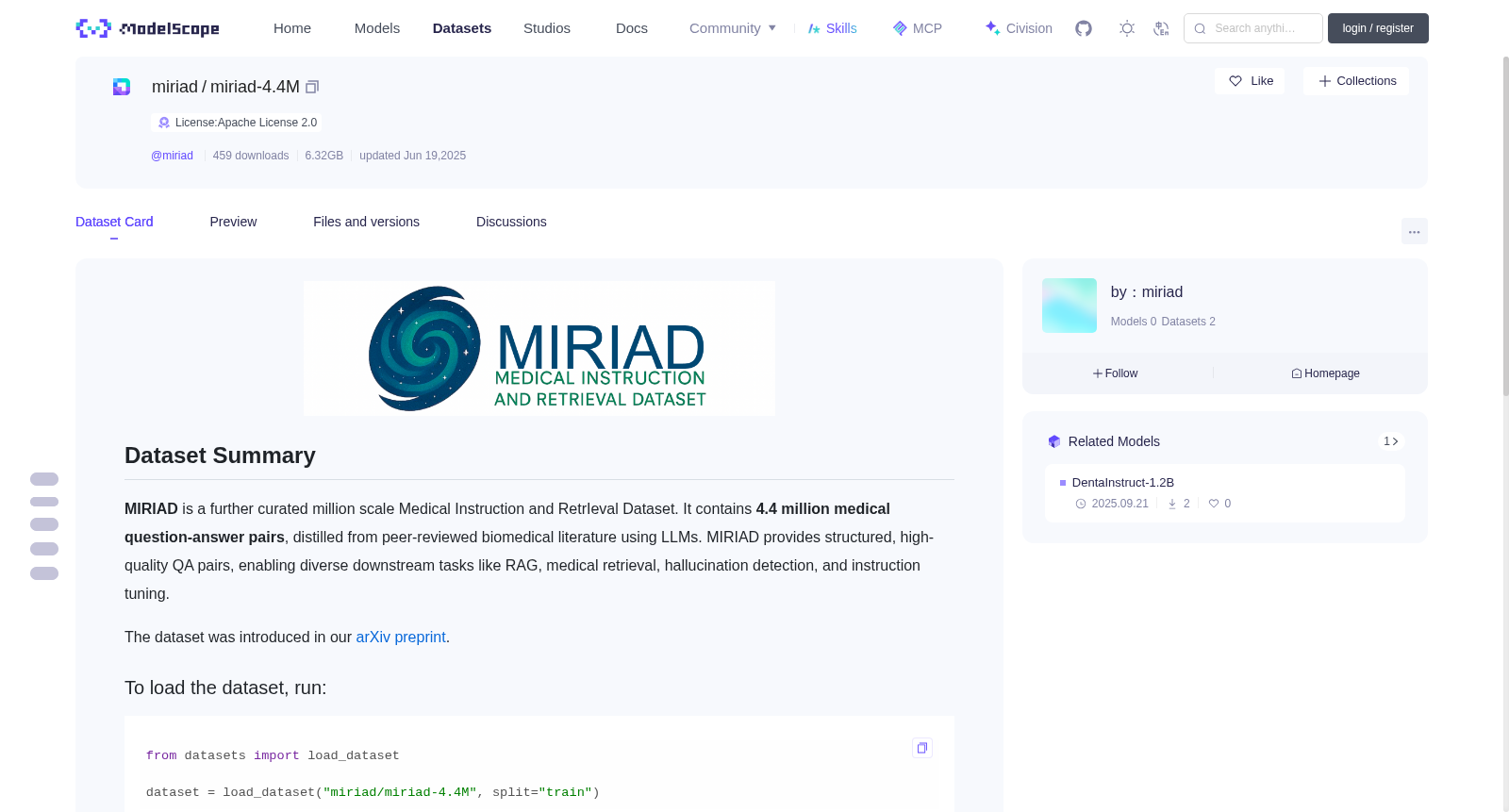This screenshot has width=1509, height=812.
Task: Click the miriad author avatar thumbnail
Action: (x=1070, y=306)
